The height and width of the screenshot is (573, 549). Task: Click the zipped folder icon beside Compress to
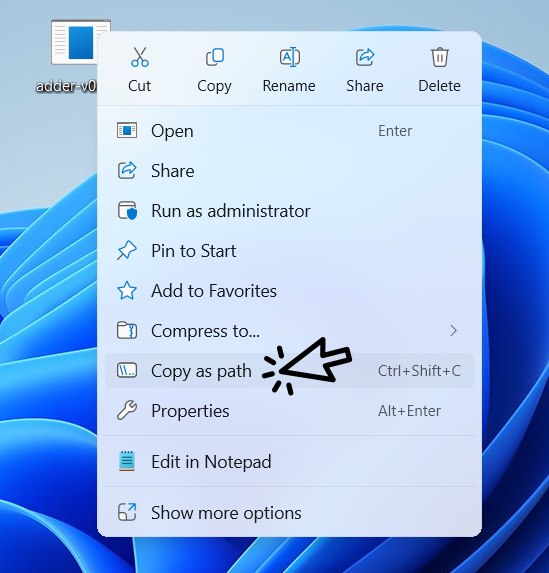[126, 330]
